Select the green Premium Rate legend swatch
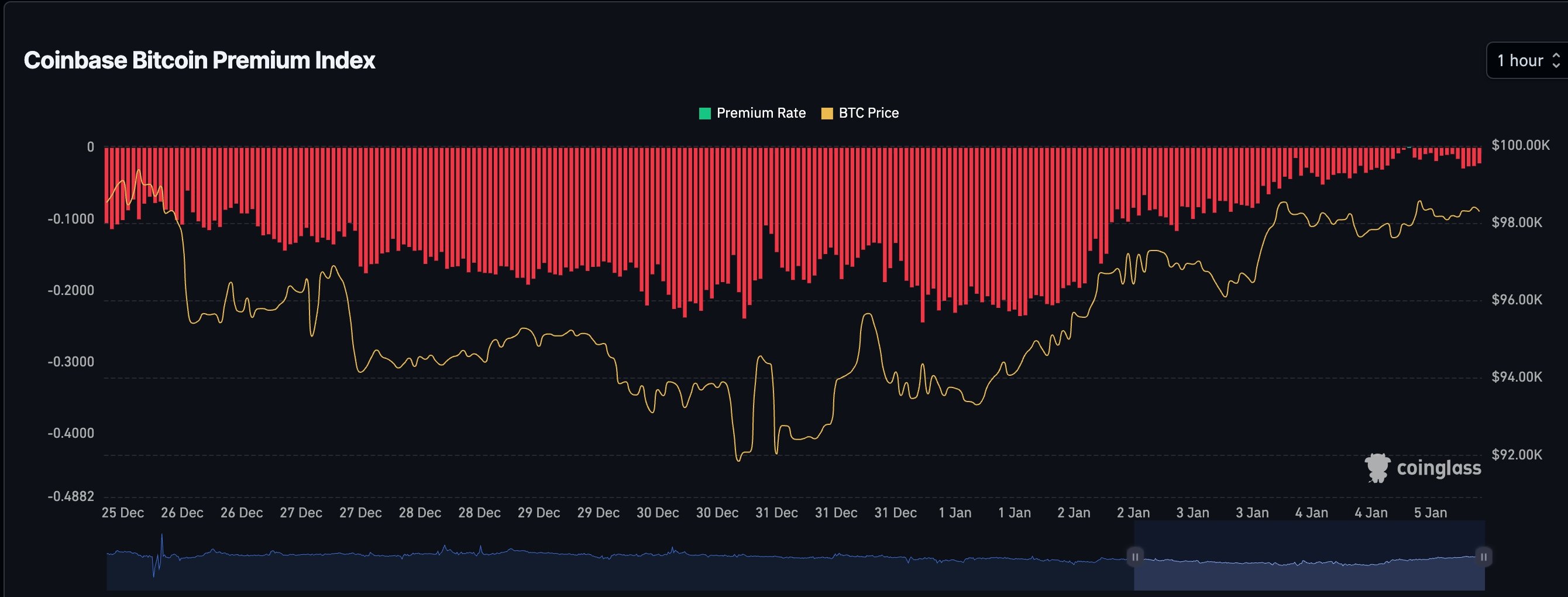 (704, 113)
